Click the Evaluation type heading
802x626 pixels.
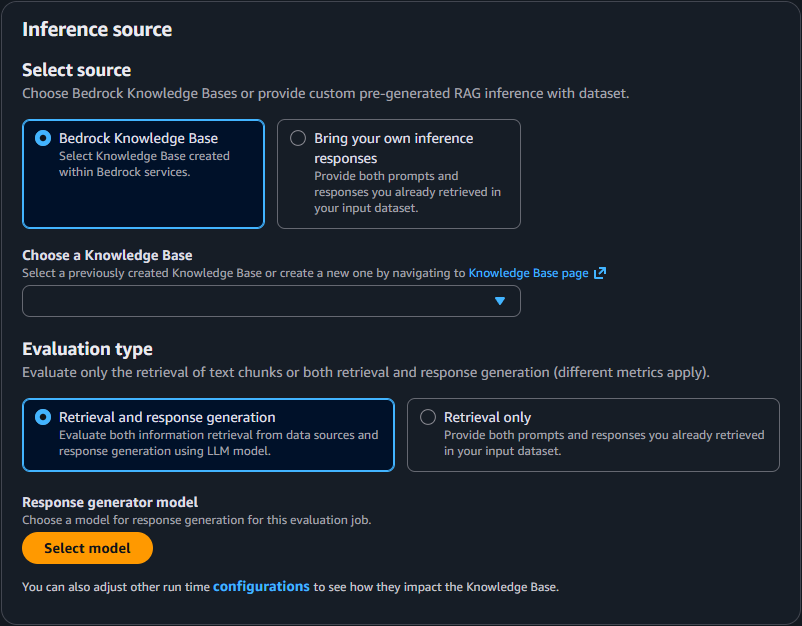[x=87, y=349]
